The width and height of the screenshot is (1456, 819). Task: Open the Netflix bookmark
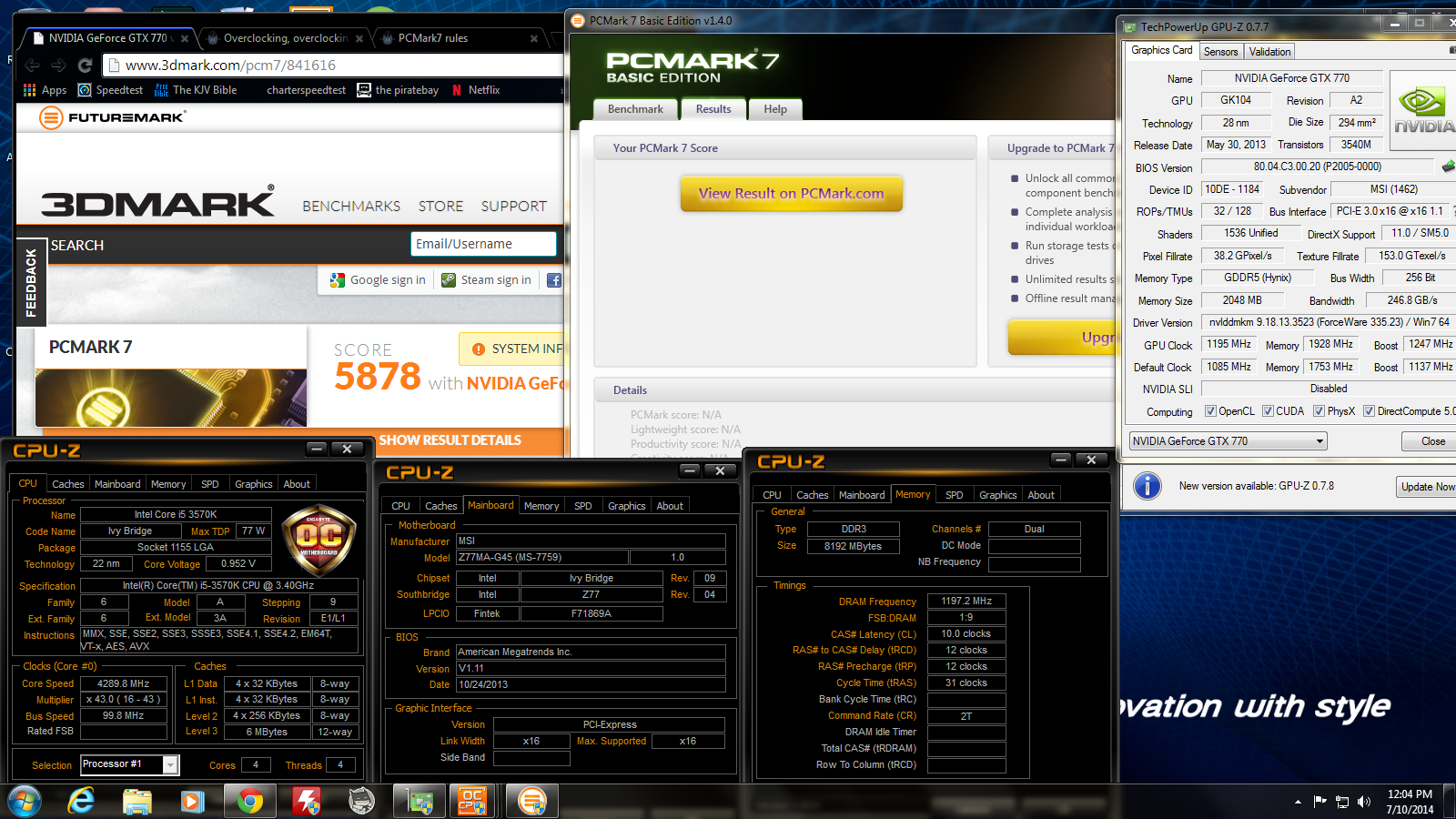pyautogui.click(x=475, y=90)
